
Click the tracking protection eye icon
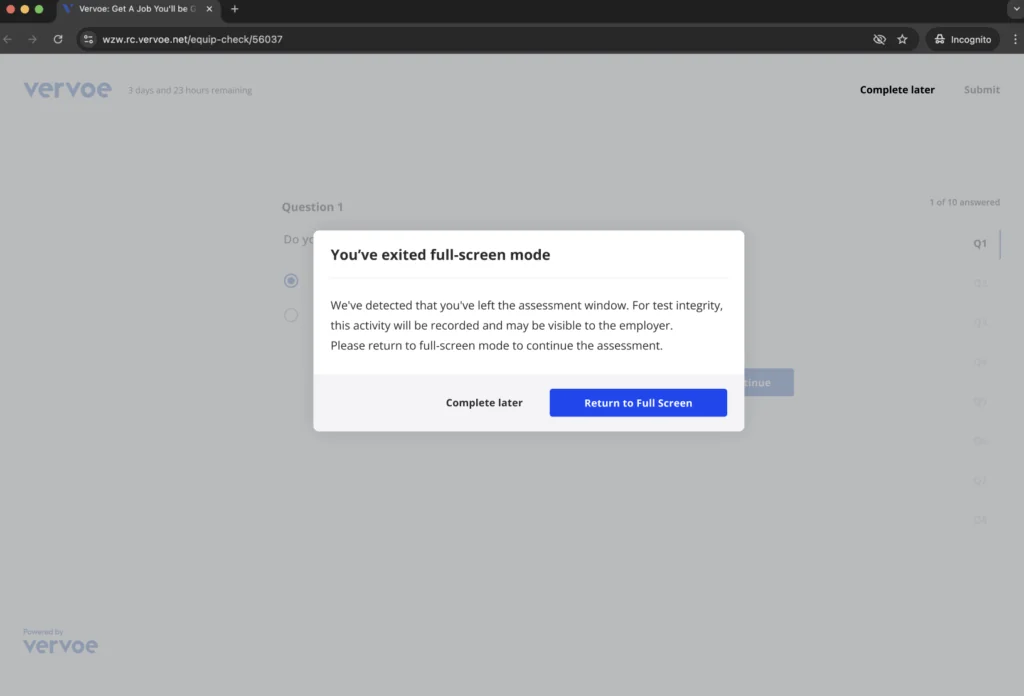click(x=879, y=39)
